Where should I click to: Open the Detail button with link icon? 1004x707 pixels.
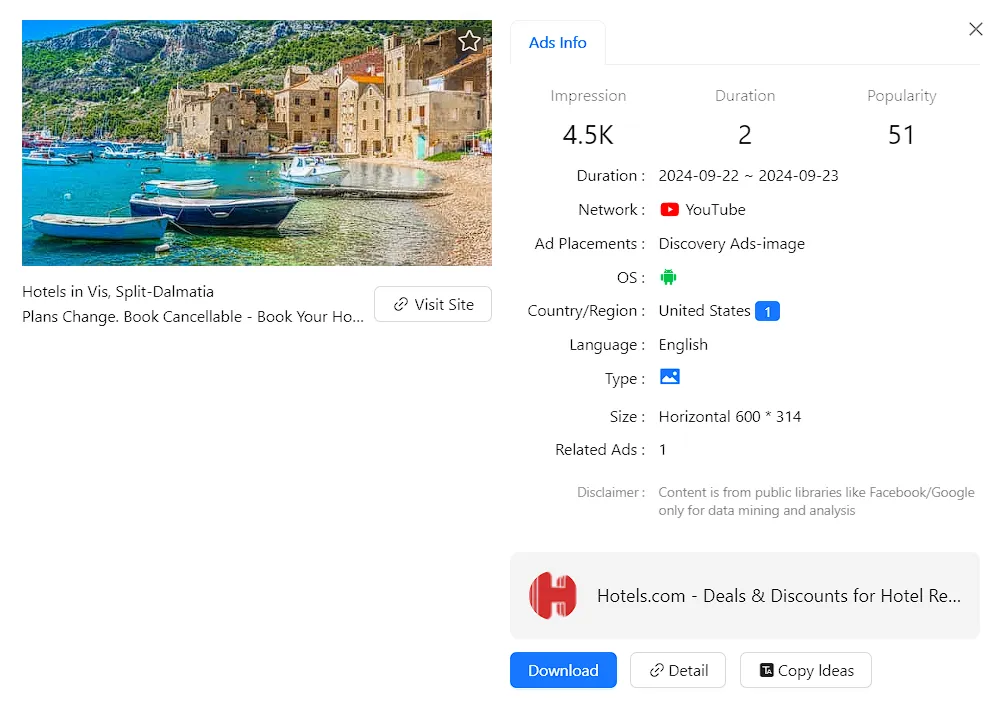(678, 670)
